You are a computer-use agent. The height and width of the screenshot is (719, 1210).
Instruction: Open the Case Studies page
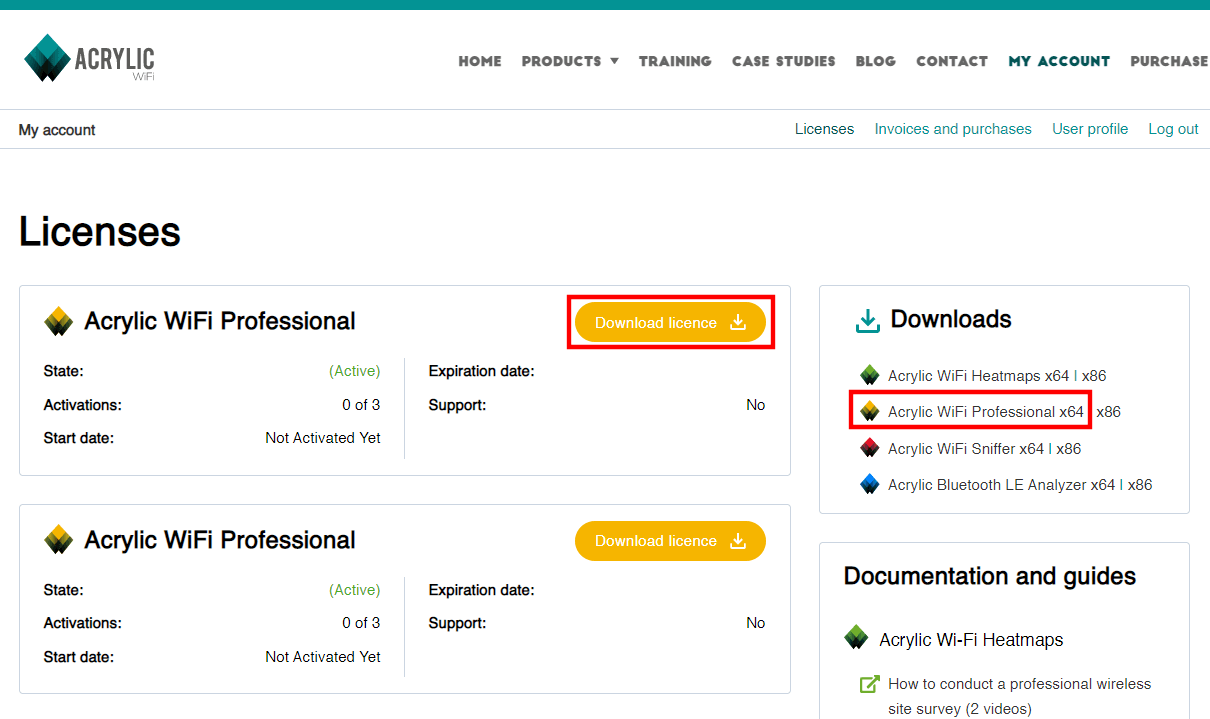click(x=783, y=61)
